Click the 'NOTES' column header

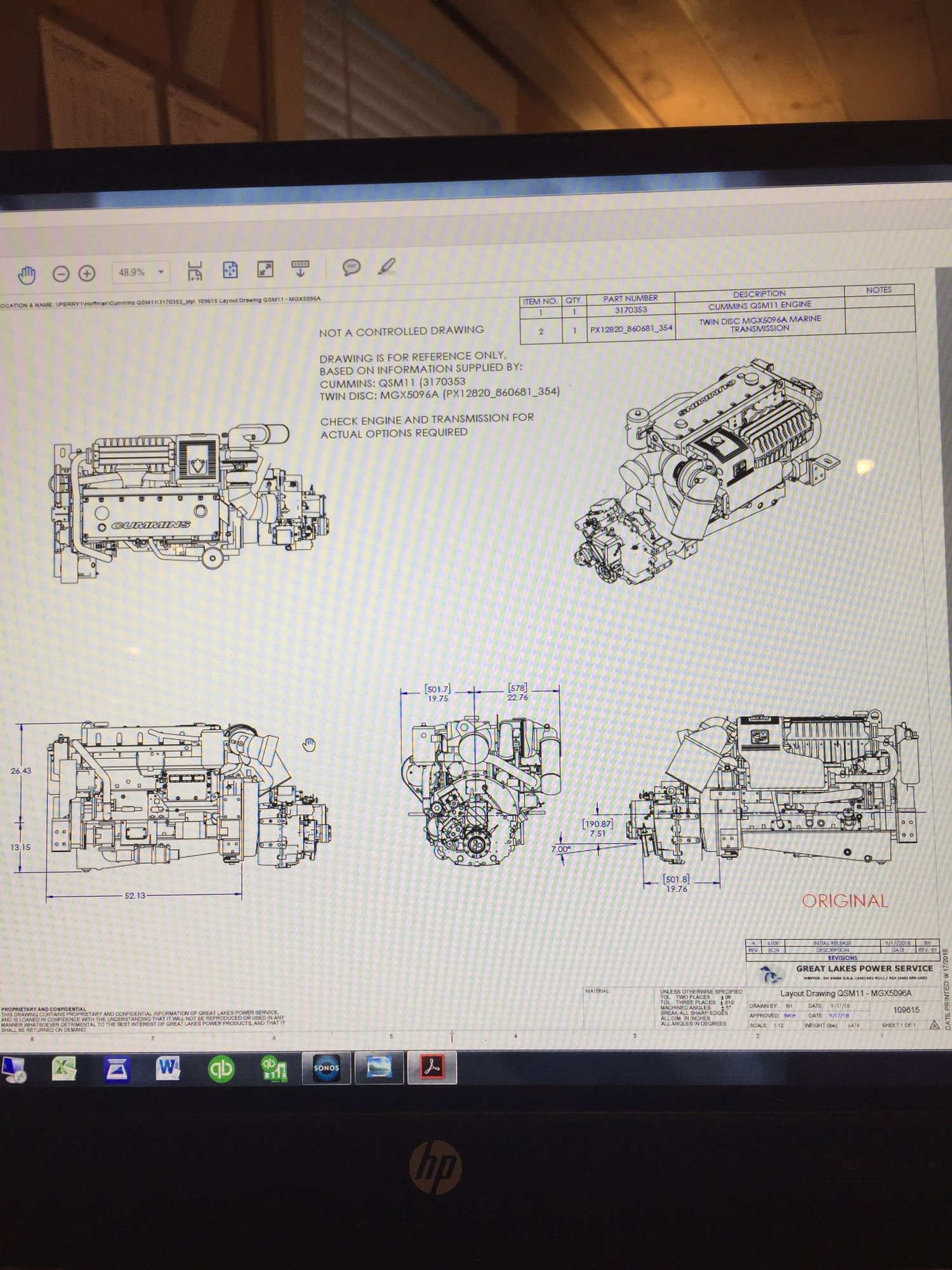click(x=878, y=290)
